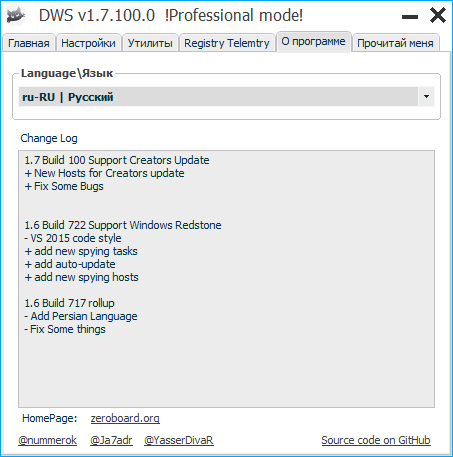Open the Прочитай меня tab
Viewport: 453px width, 457px height.
pyautogui.click(x=395, y=43)
